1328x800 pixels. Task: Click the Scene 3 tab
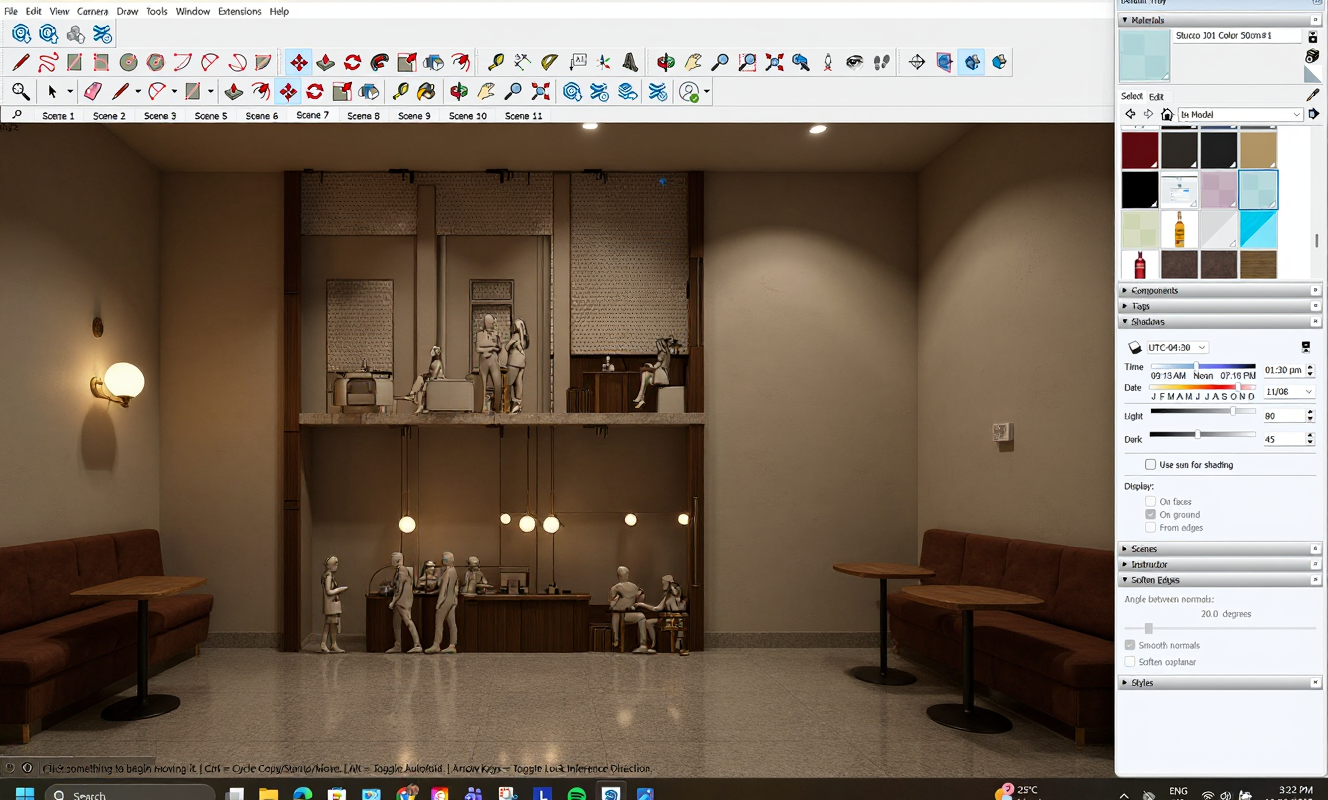tap(160, 116)
